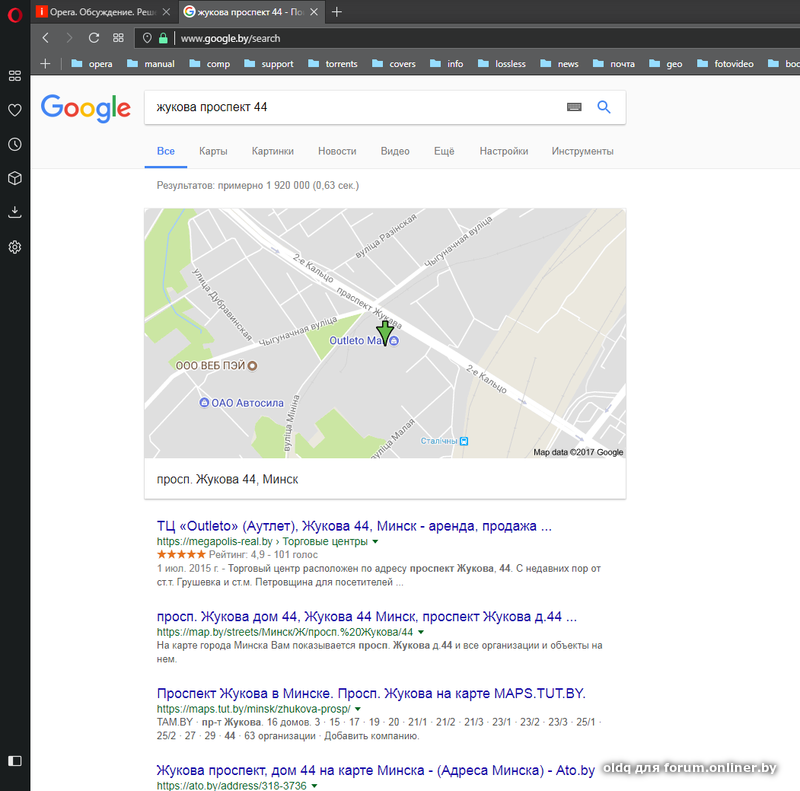The image size is (800, 791).
Task: Open the torrents bookmarks folder
Action: click(x=333, y=64)
